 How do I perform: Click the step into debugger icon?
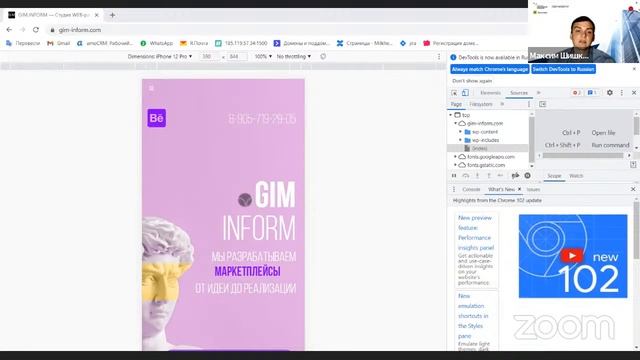pos(477,176)
